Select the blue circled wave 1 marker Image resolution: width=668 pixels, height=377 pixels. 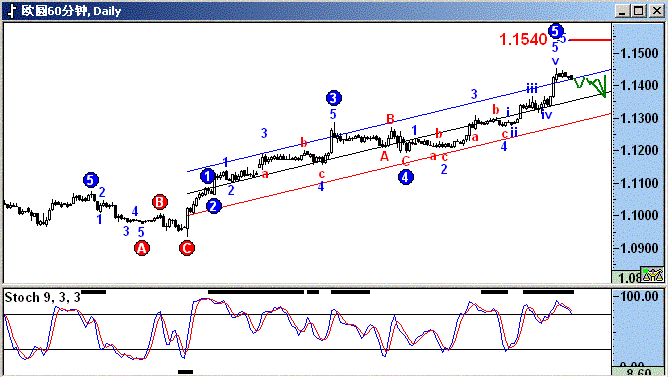(x=207, y=176)
